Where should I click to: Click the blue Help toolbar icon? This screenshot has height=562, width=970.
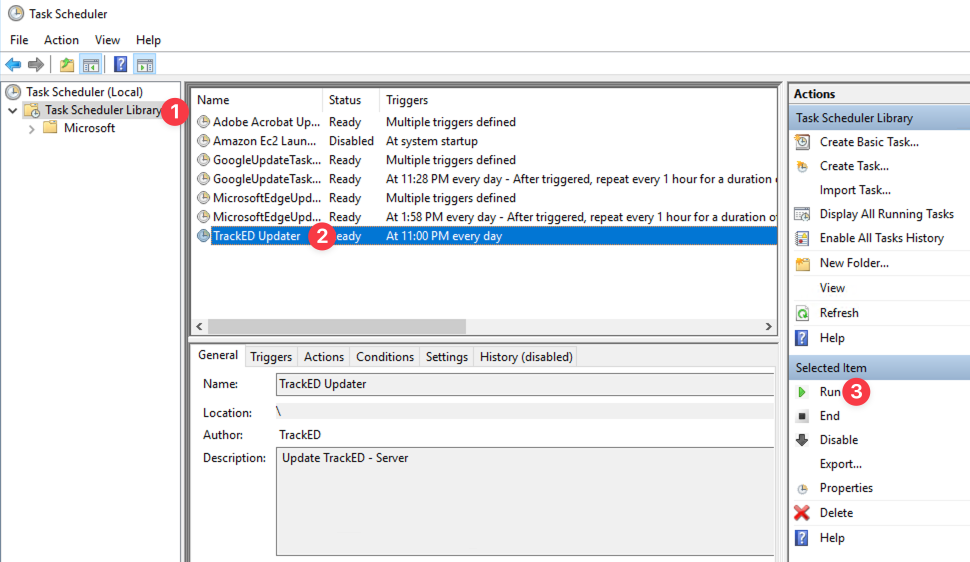[120, 65]
